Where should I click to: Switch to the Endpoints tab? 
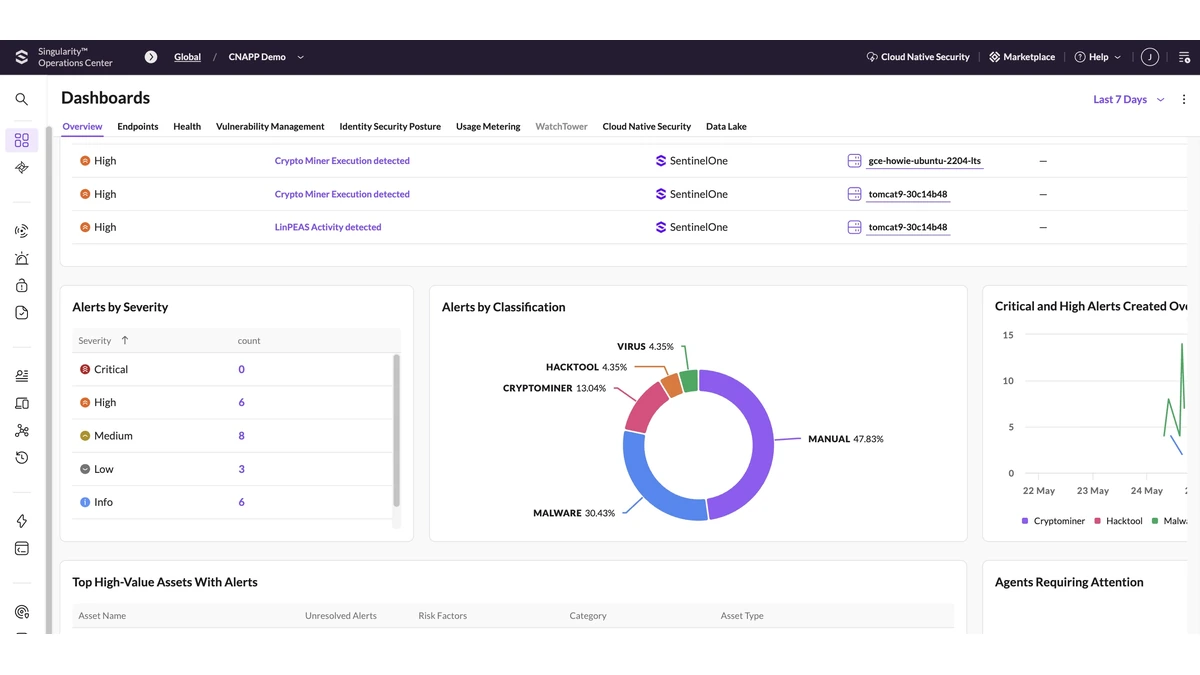(138, 127)
